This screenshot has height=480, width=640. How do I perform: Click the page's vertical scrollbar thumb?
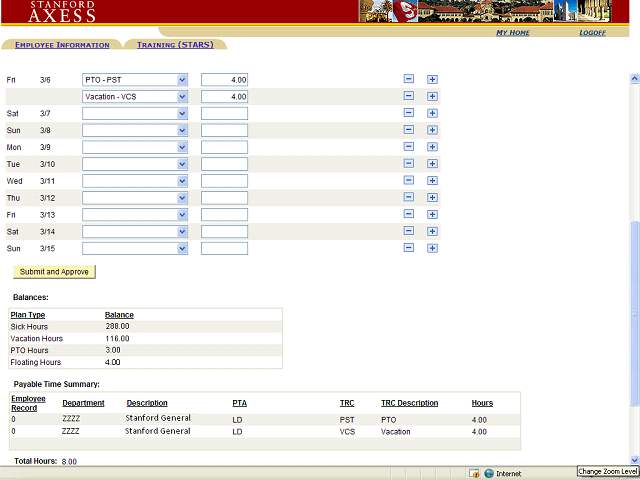tap(634, 310)
